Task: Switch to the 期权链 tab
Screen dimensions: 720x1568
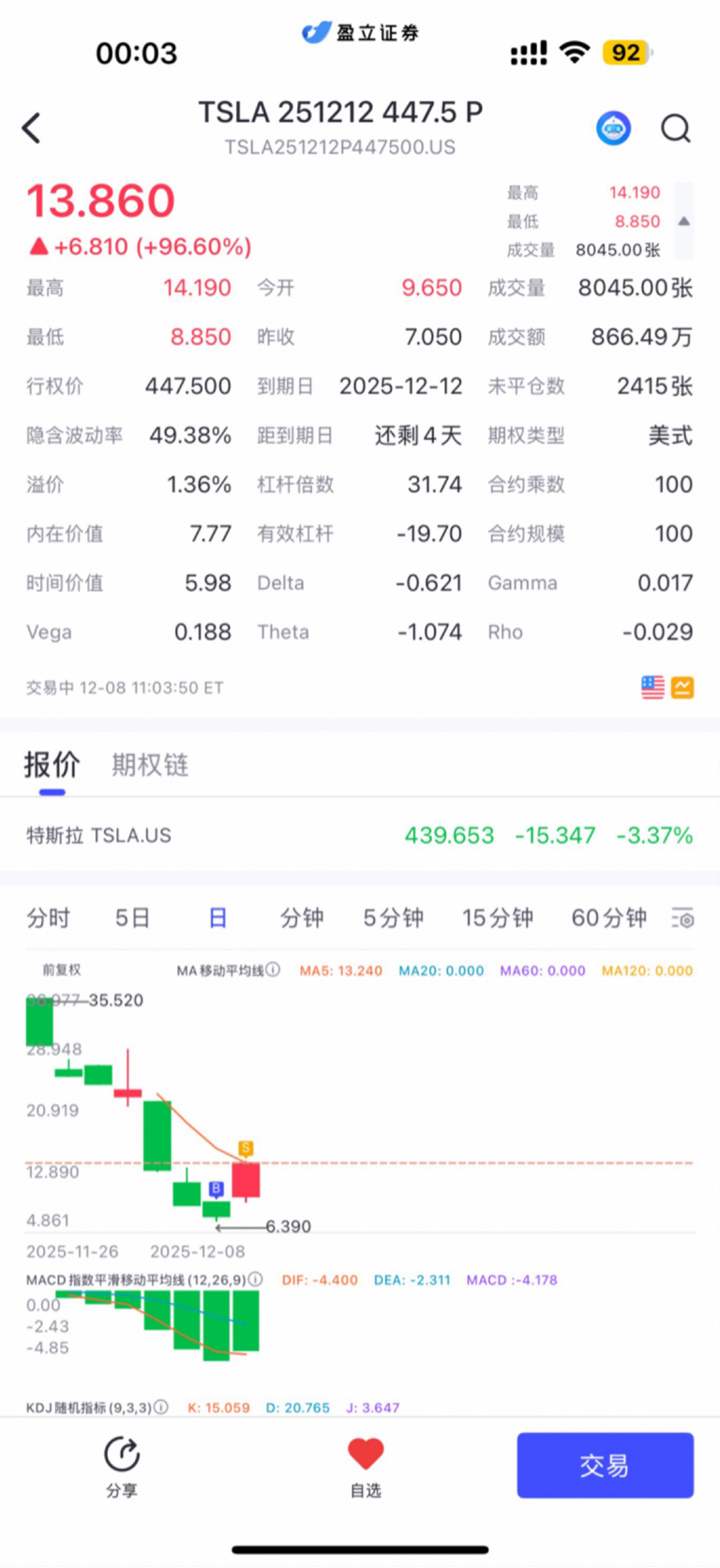Action: point(150,765)
